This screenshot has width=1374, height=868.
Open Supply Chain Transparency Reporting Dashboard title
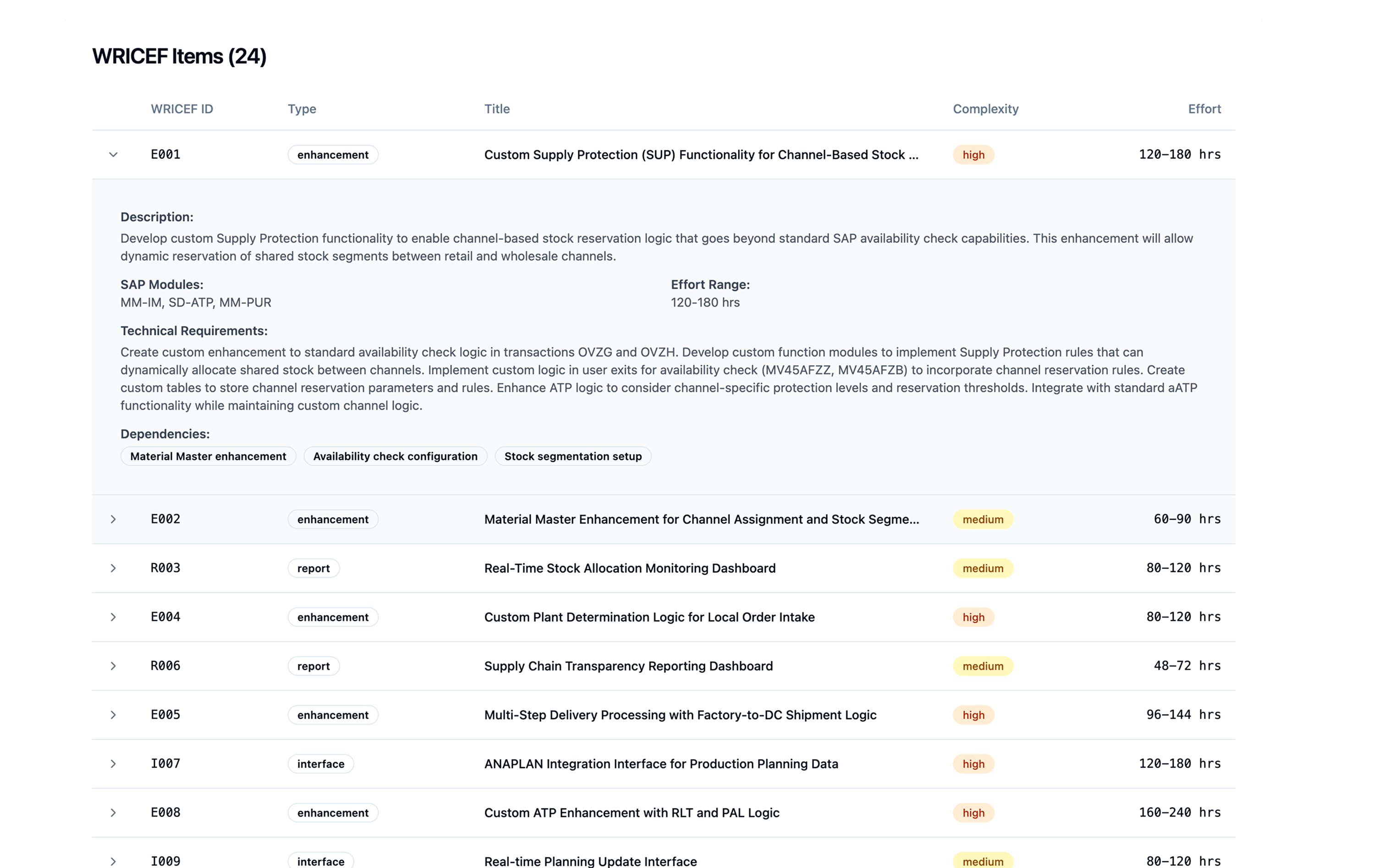(628, 666)
